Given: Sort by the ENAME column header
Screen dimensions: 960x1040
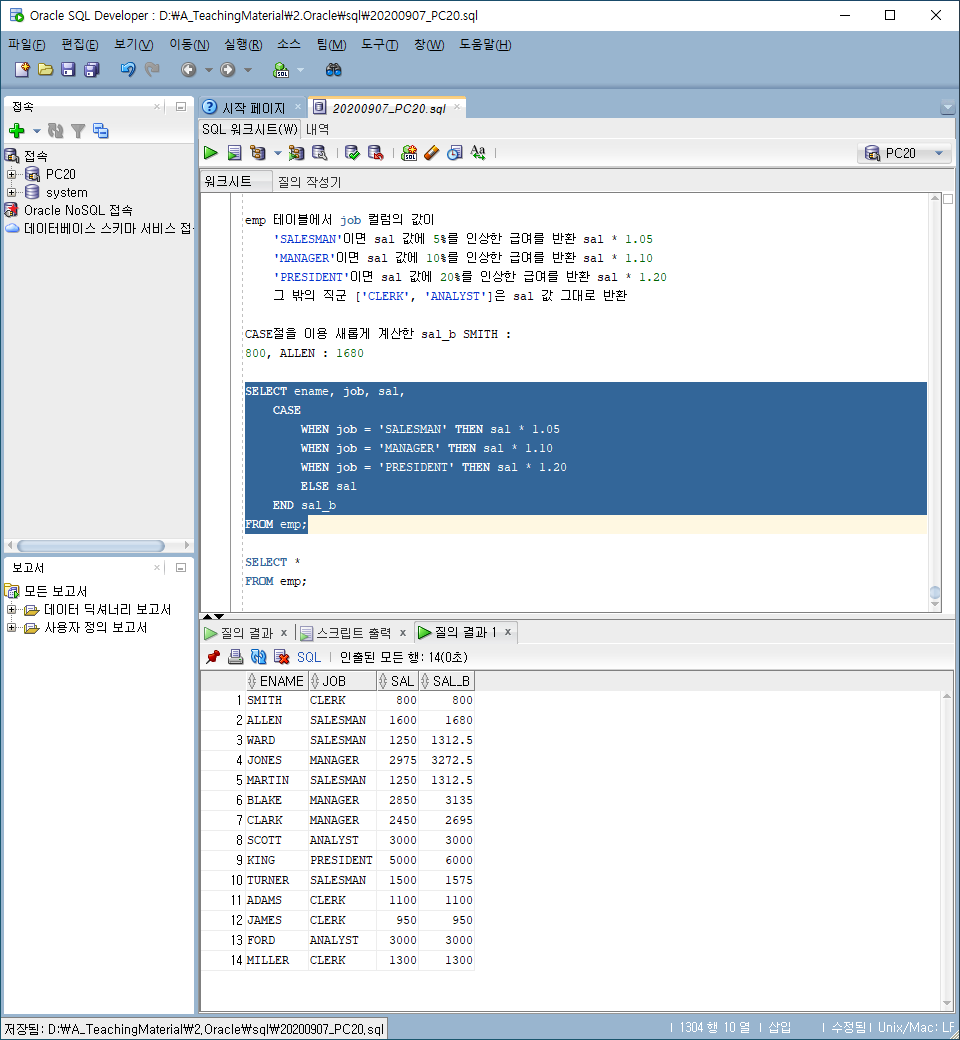Looking at the screenshot, I should tap(277, 681).
